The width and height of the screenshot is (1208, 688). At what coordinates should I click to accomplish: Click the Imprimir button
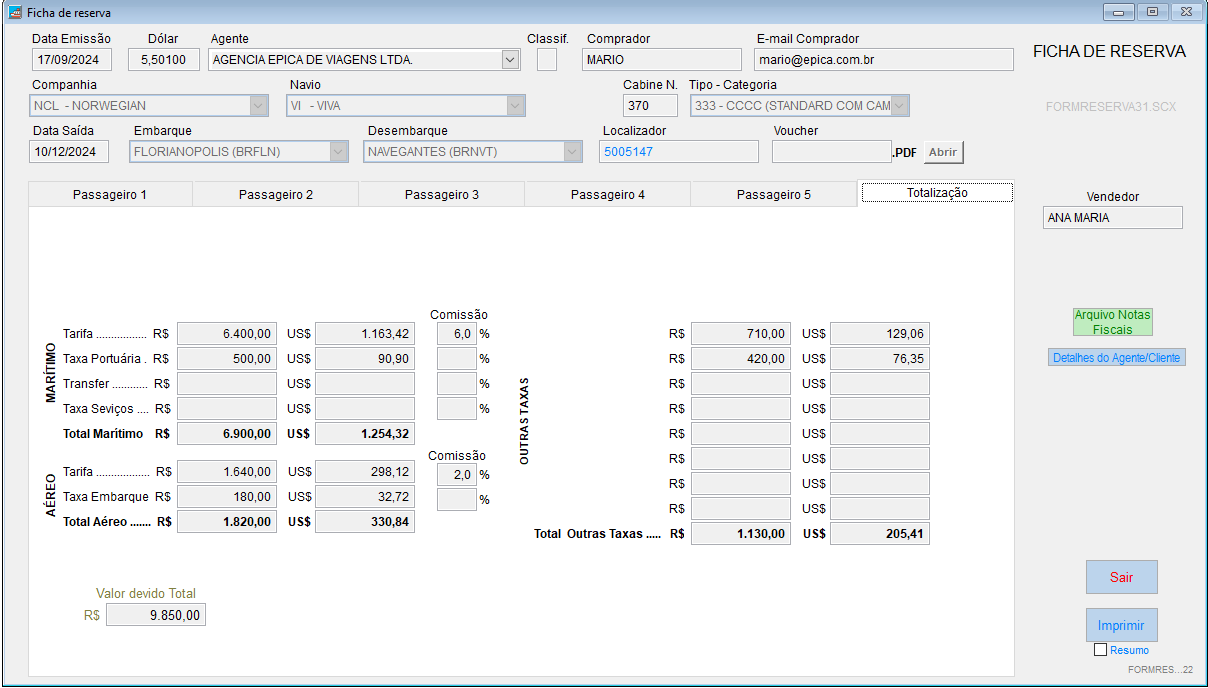click(x=1121, y=625)
